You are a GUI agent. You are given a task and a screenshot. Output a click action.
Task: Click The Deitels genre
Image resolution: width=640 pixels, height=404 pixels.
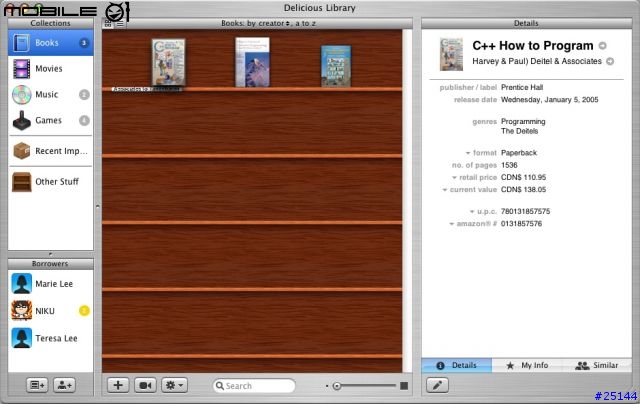519,131
